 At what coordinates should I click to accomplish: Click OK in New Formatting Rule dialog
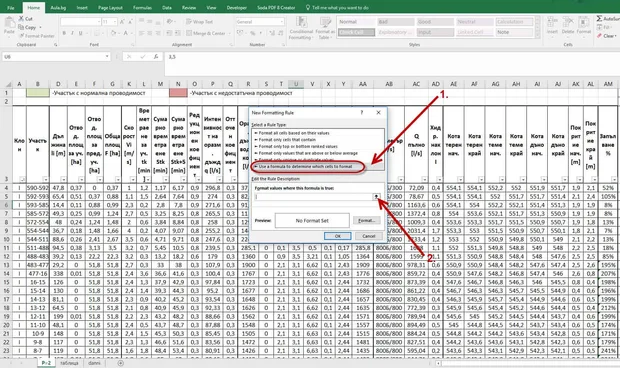(x=337, y=236)
